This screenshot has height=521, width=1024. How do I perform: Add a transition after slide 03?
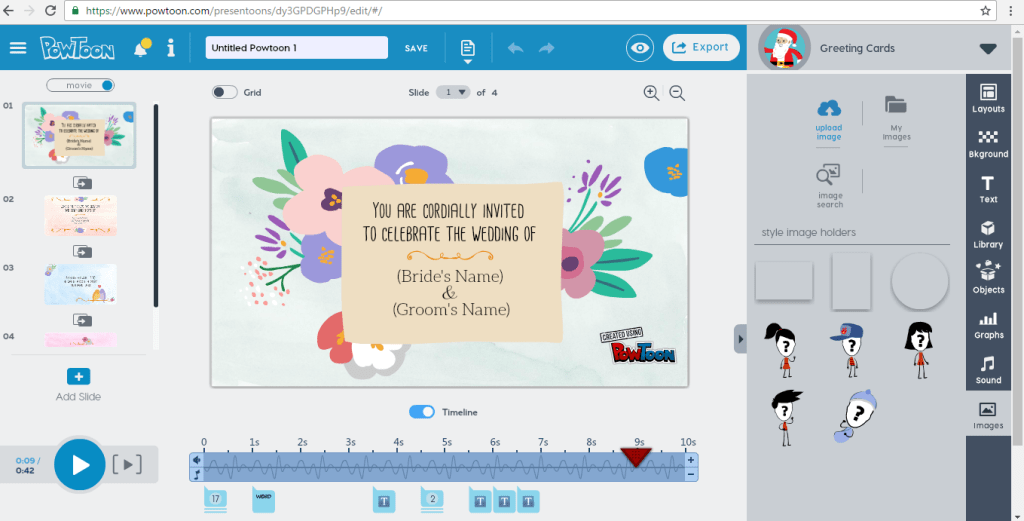[82, 320]
